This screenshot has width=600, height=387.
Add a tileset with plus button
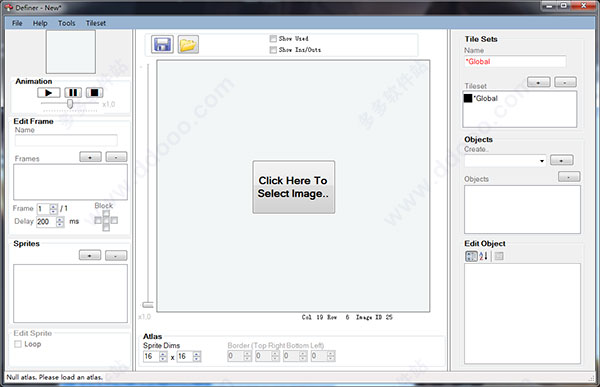point(538,82)
